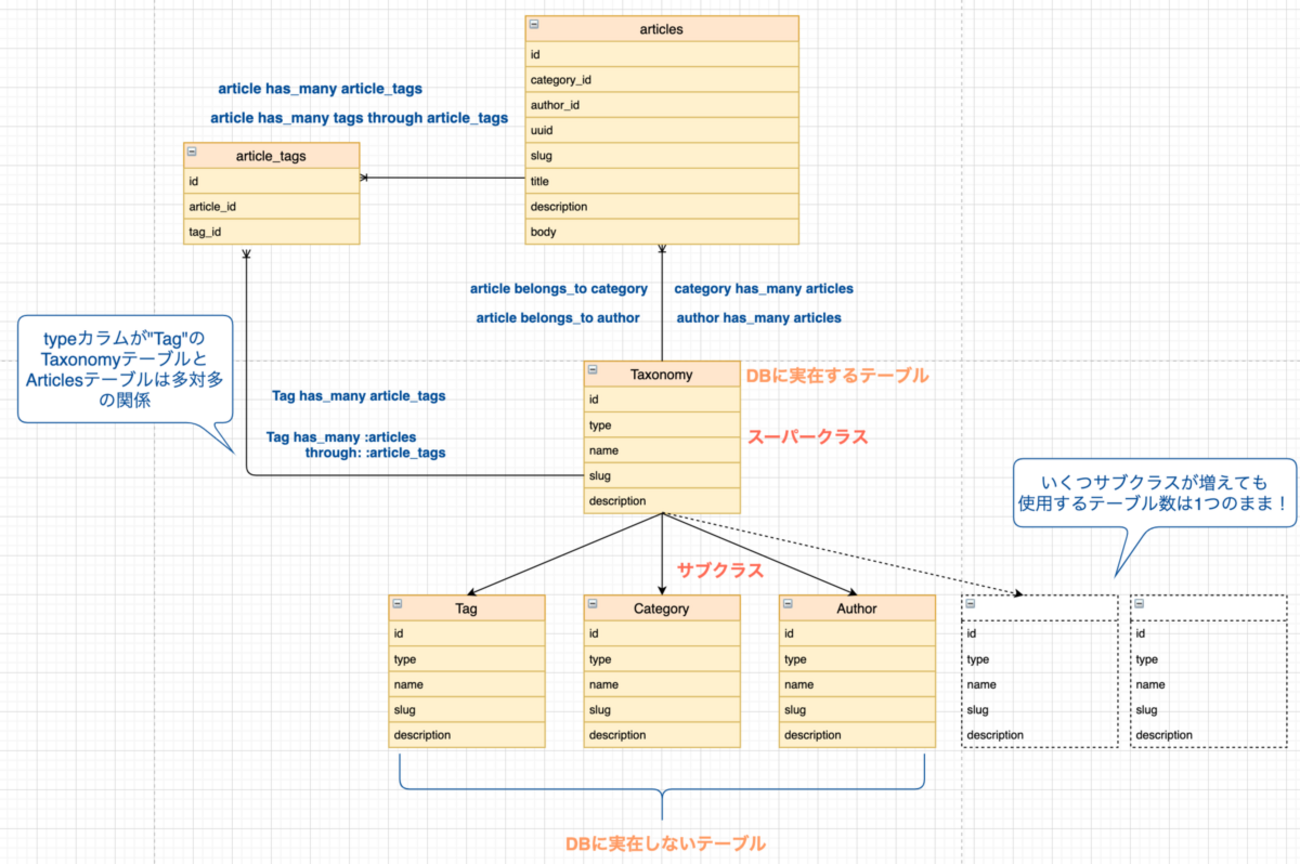1300x864 pixels.
Task: Select the Tag table title
Action: tap(466, 608)
